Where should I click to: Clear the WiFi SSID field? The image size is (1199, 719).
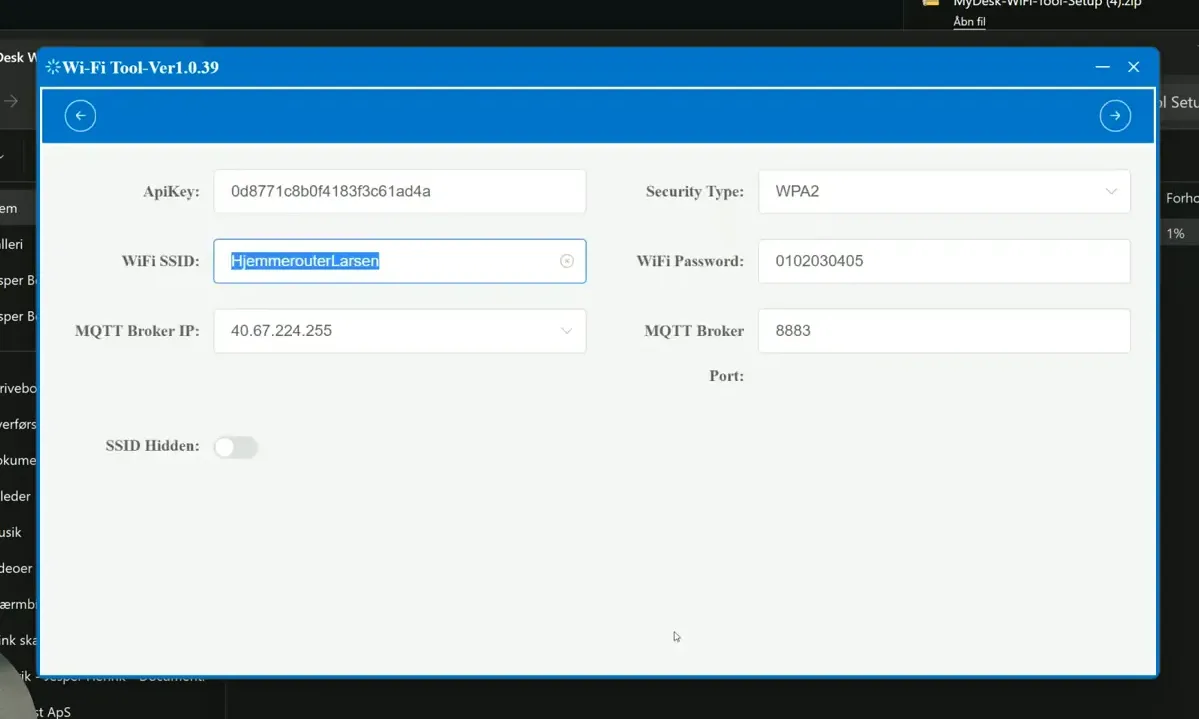[567, 261]
